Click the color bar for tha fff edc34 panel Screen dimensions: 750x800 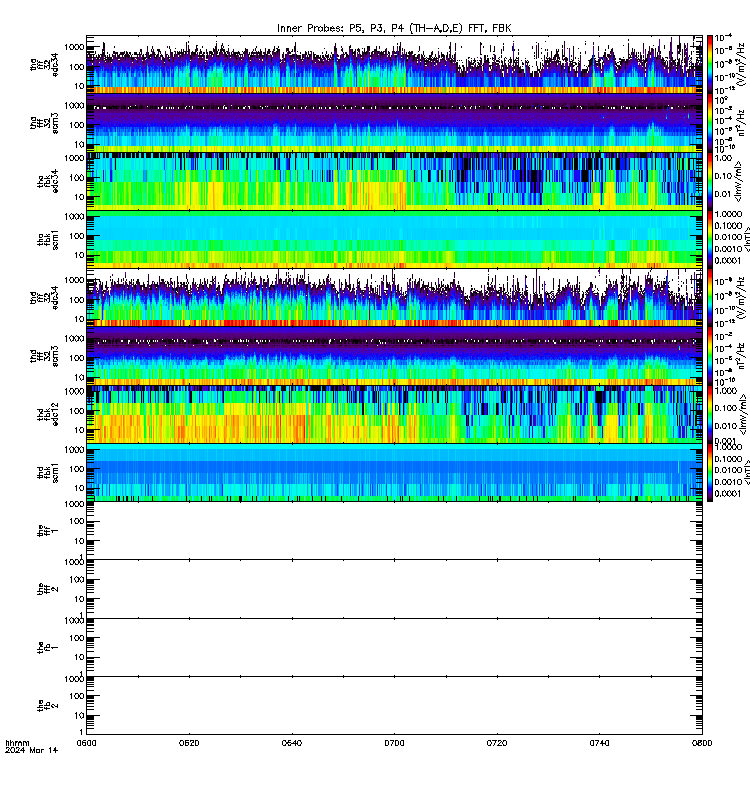tap(710, 65)
